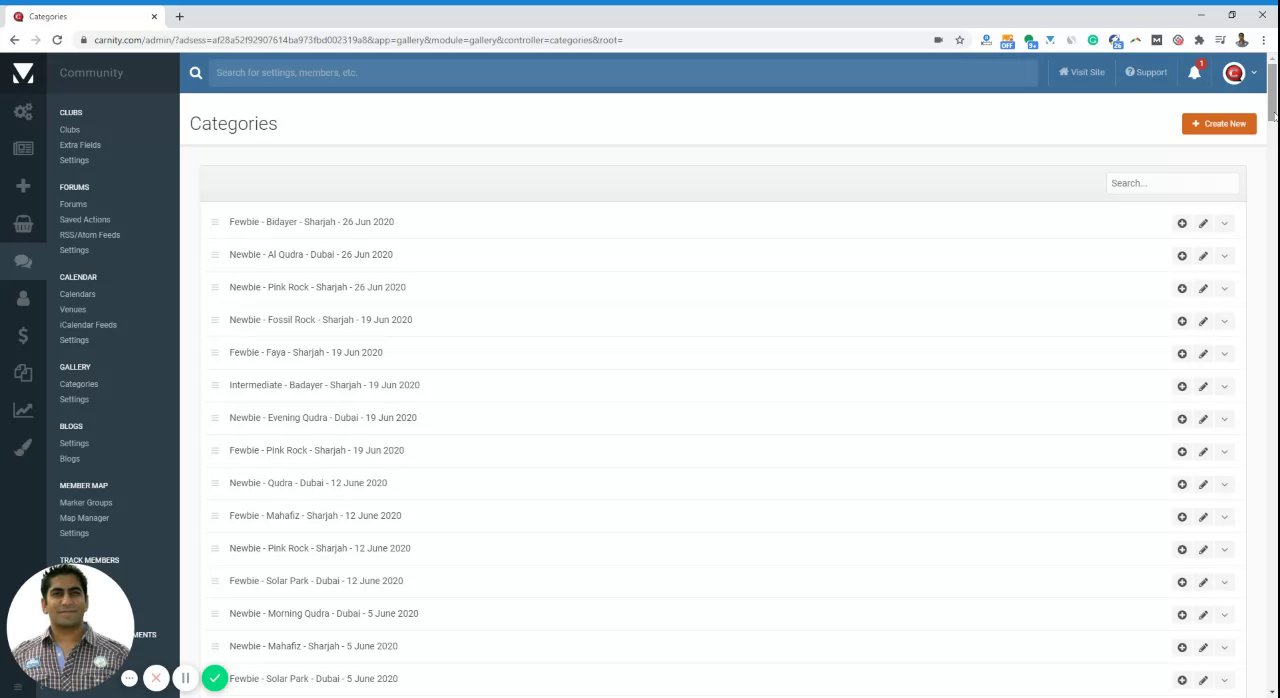Image resolution: width=1280 pixels, height=698 pixels.
Task: Edit Newbie - Fossil Rock category
Action: coord(1203,321)
